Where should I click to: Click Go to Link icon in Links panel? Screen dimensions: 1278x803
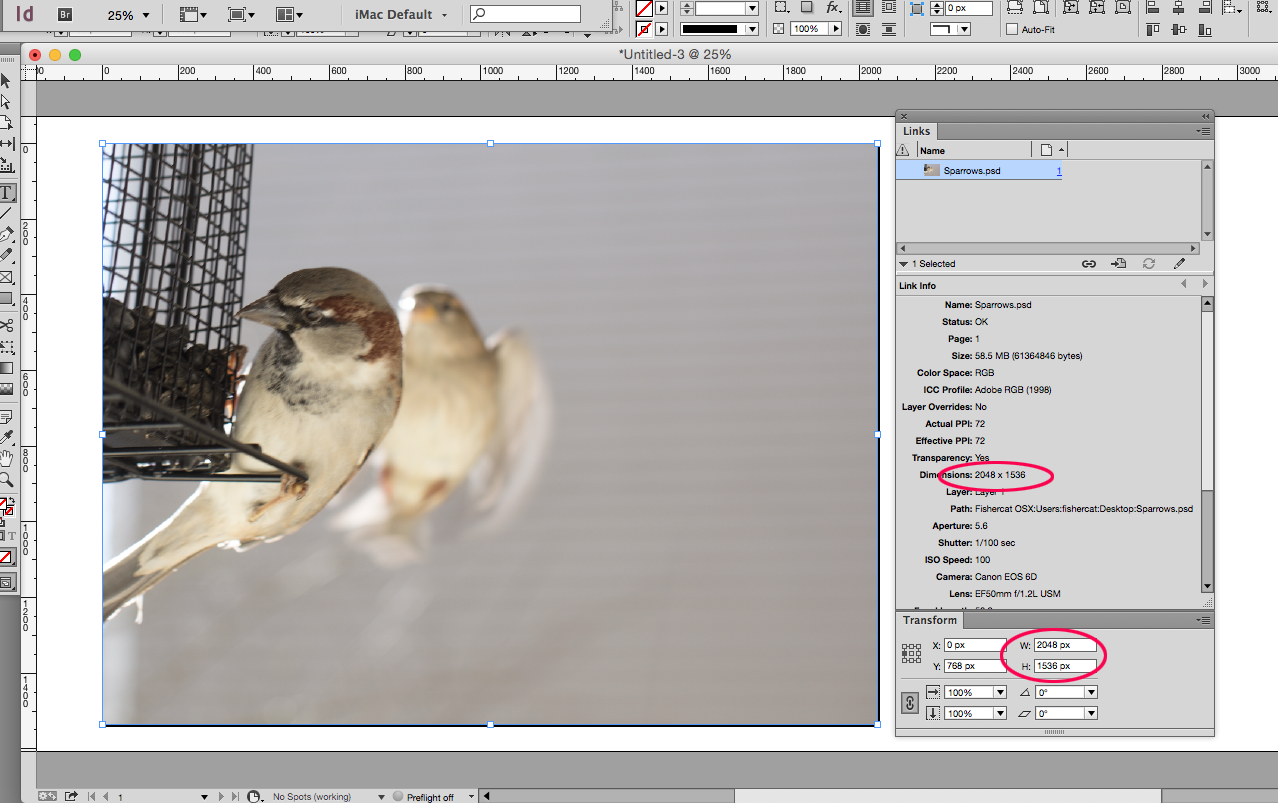(1118, 264)
